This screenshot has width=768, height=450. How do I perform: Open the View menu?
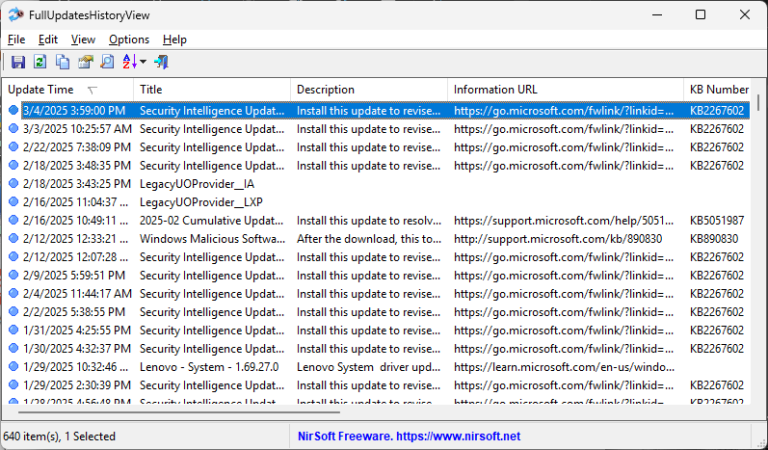click(83, 39)
